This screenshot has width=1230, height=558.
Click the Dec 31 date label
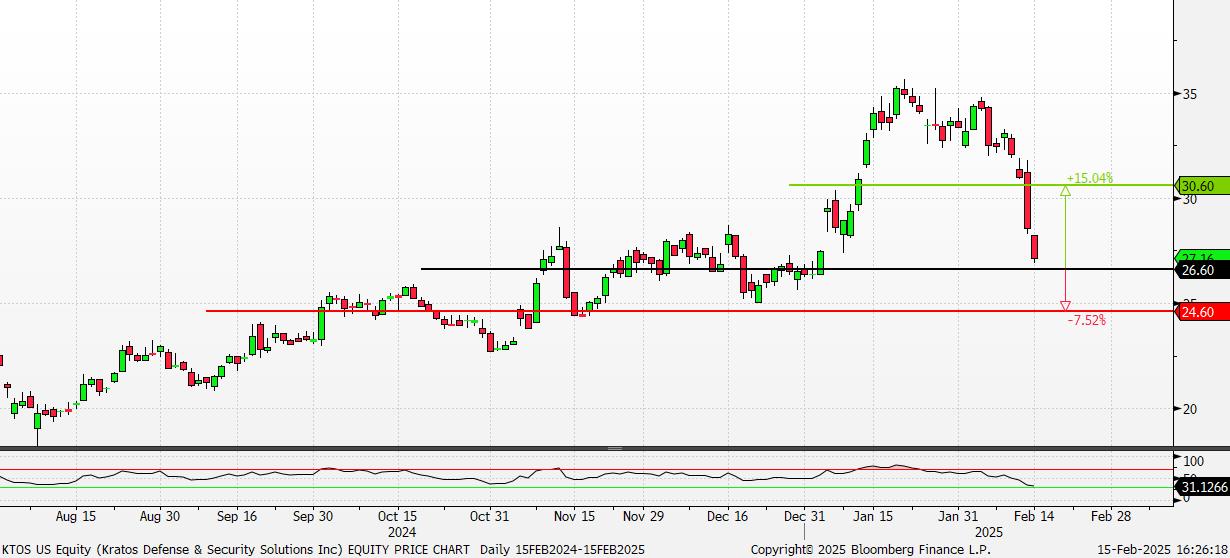pyautogui.click(x=804, y=517)
